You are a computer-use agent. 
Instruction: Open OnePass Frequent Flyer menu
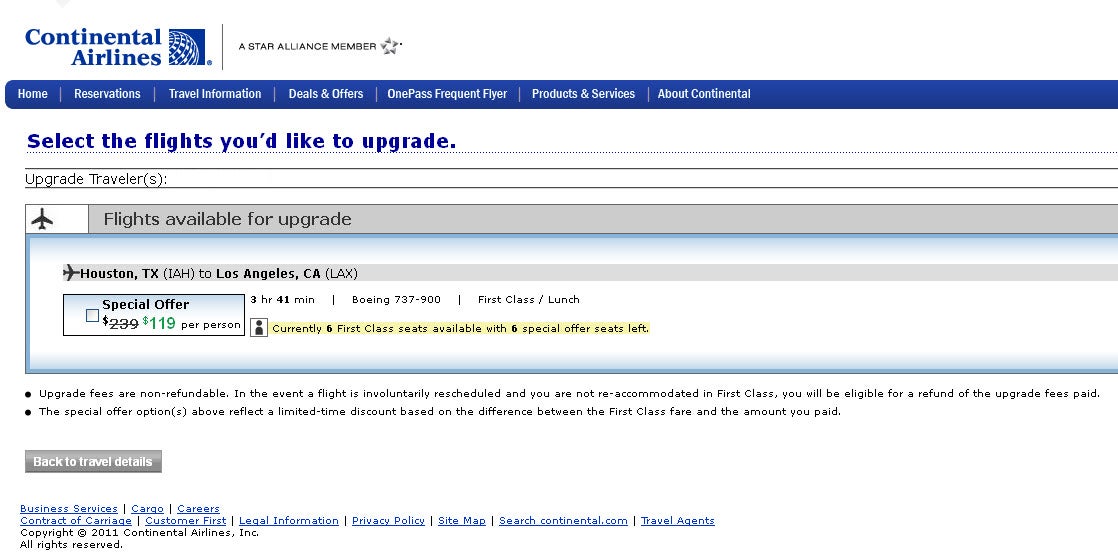pyautogui.click(x=447, y=94)
